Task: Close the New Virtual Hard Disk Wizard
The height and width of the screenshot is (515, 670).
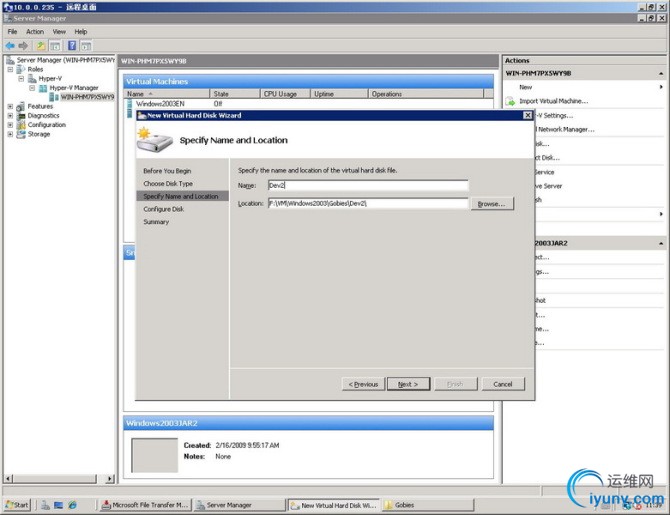Action: pos(528,115)
